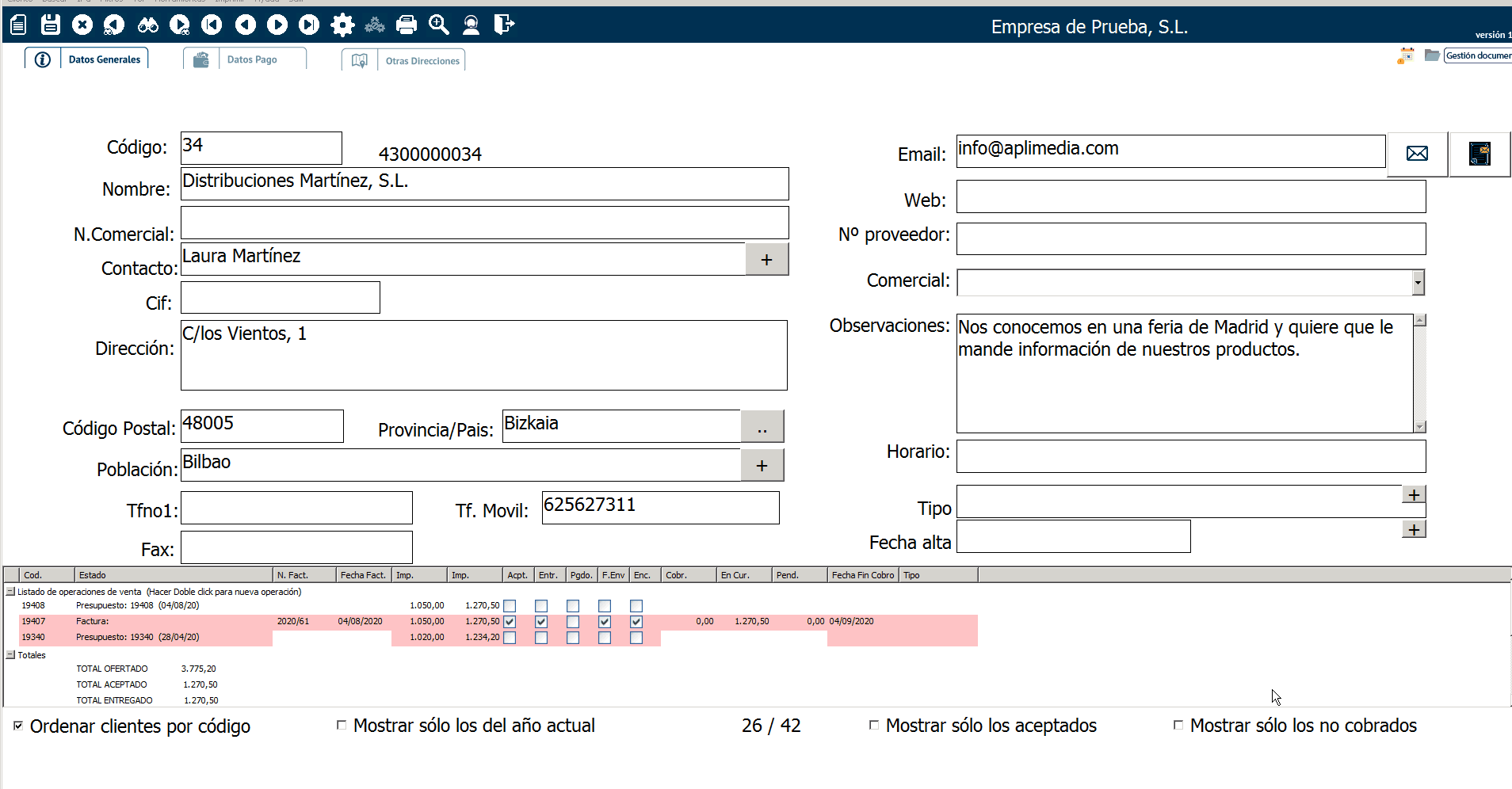This screenshot has height=789, width=1512.
Task: Click the Provincia/Pais lookup button
Action: click(762, 427)
